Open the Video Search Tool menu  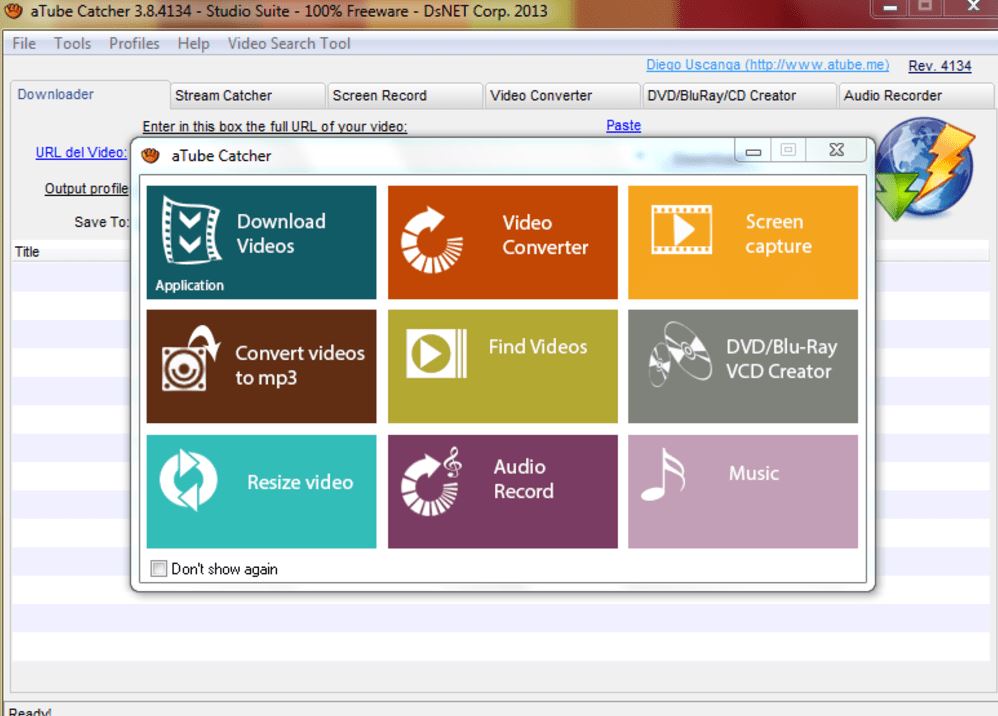(x=289, y=44)
